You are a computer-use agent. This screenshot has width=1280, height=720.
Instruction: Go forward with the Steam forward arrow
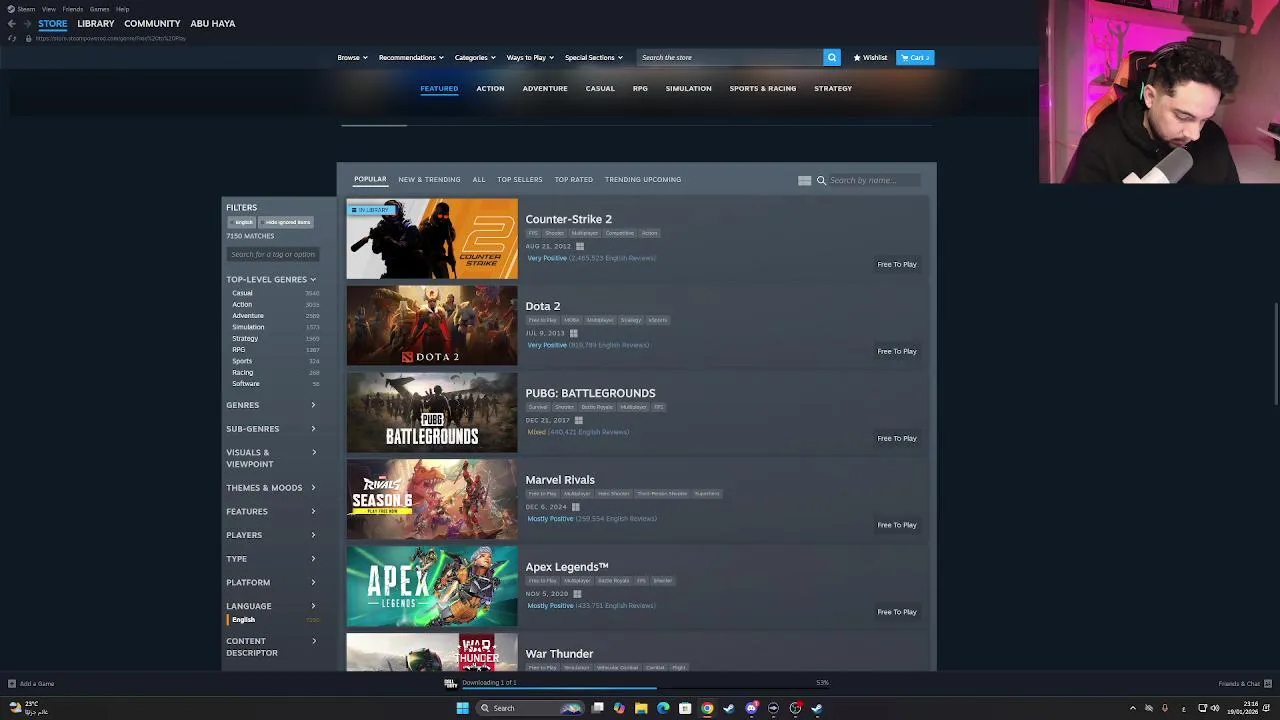pos(27,23)
